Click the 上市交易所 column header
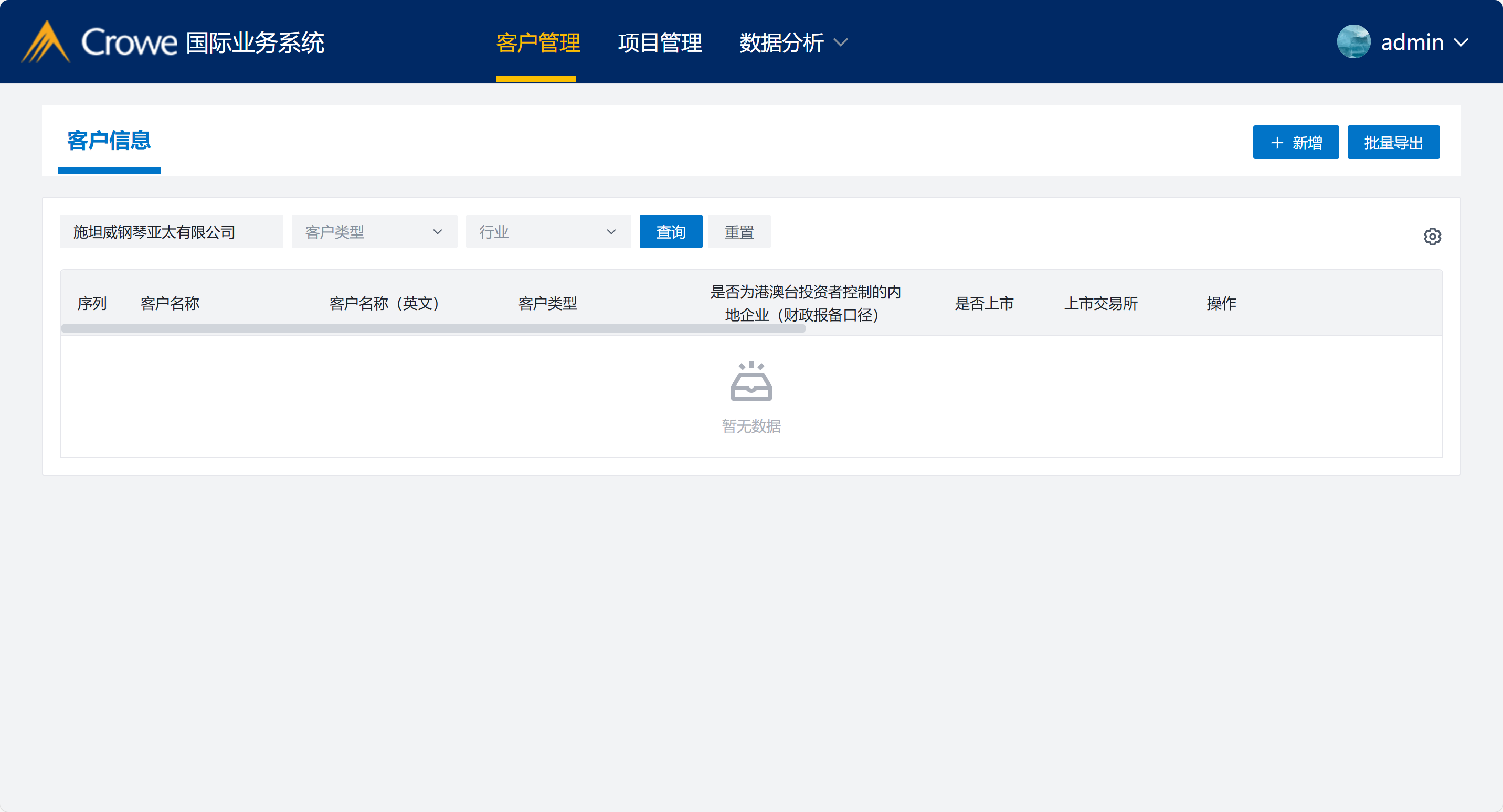This screenshot has width=1503, height=812. [1100, 303]
